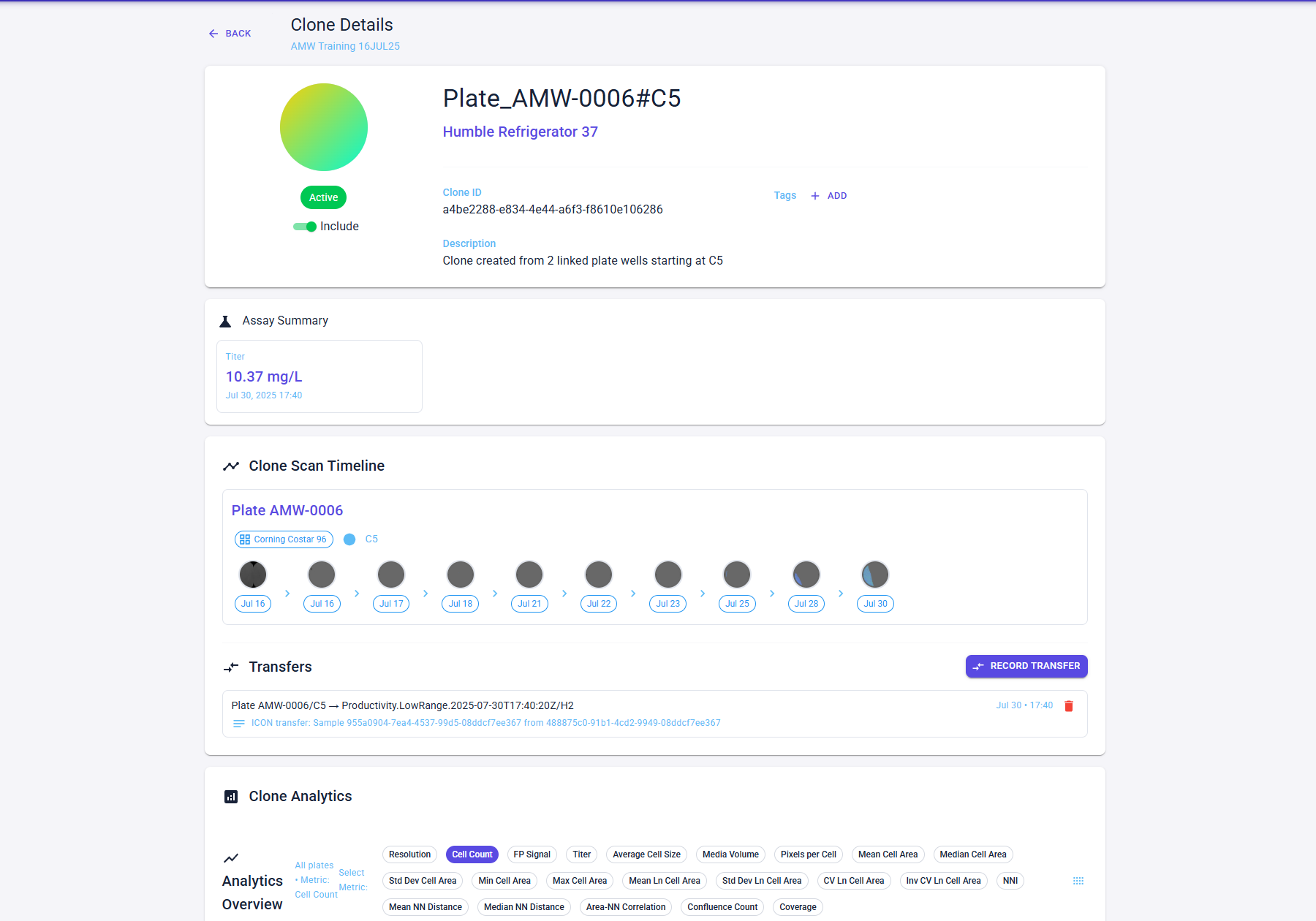Click the green gradient clone avatar
The width and height of the screenshot is (1316, 921).
pos(324,127)
